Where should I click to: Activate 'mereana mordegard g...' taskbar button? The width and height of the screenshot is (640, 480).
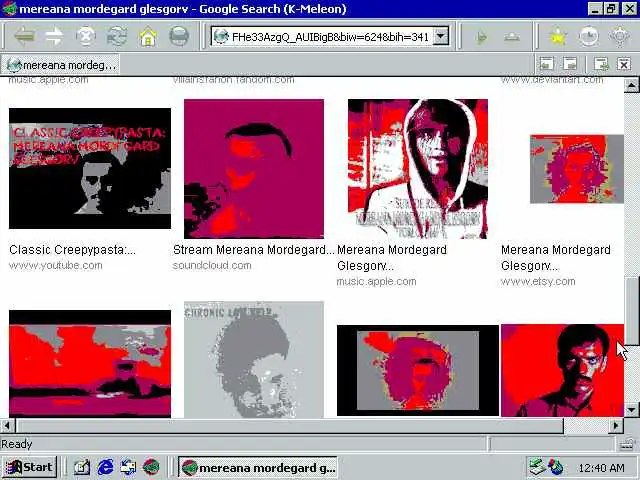click(x=258, y=467)
